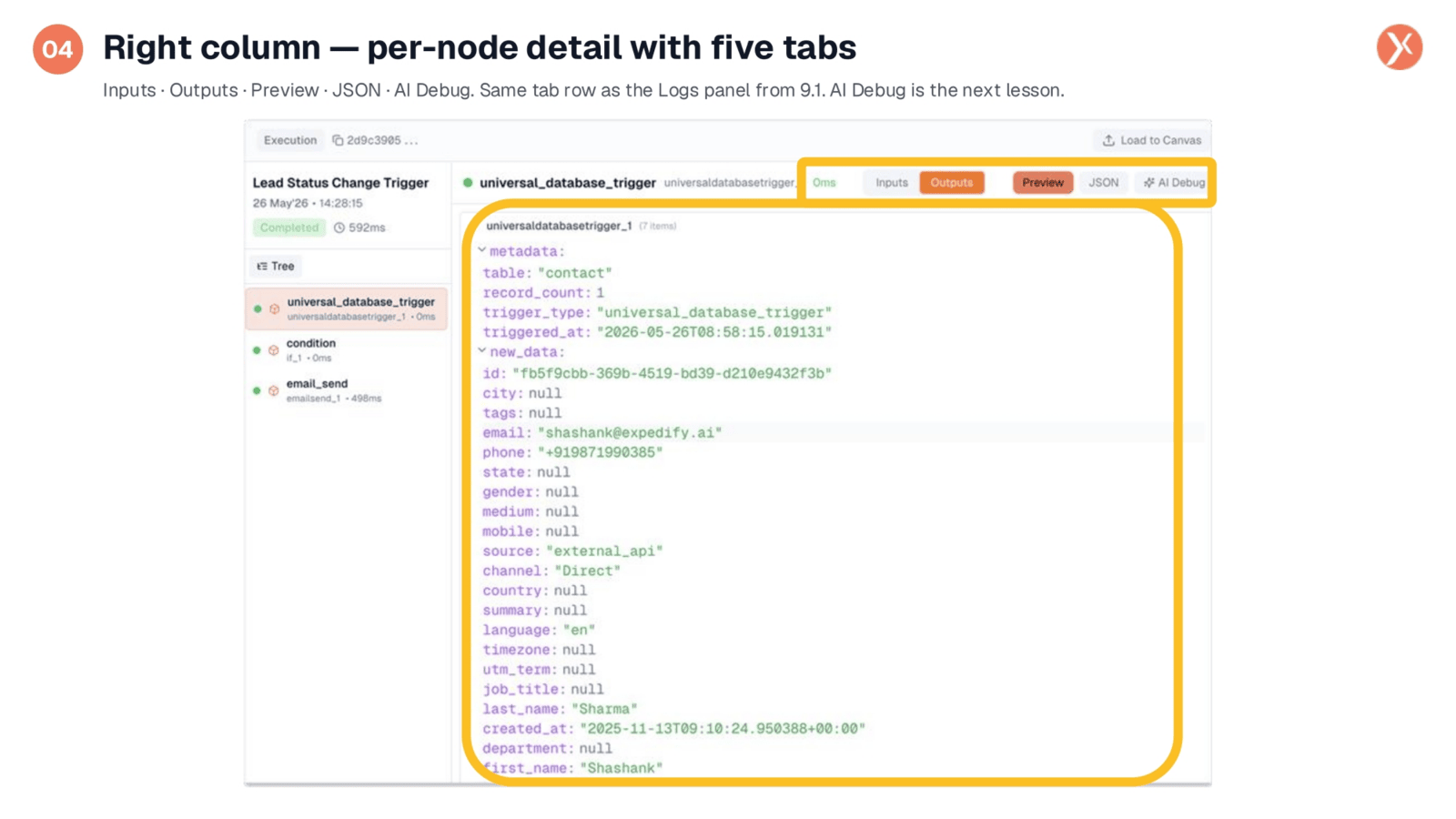Click the cube icon of email_send node
The height and width of the screenshot is (819, 1456).
273,390
